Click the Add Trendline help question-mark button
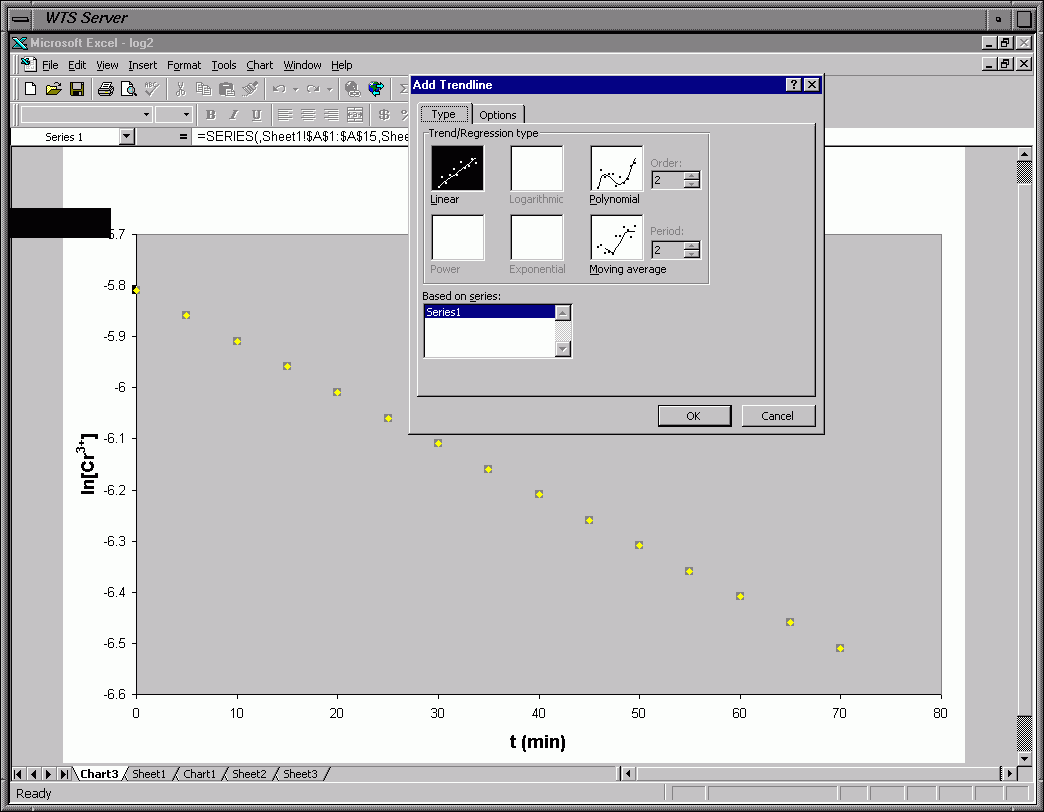Image resolution: width=1044 pixels, height=812 pixels. click(794, 85)
